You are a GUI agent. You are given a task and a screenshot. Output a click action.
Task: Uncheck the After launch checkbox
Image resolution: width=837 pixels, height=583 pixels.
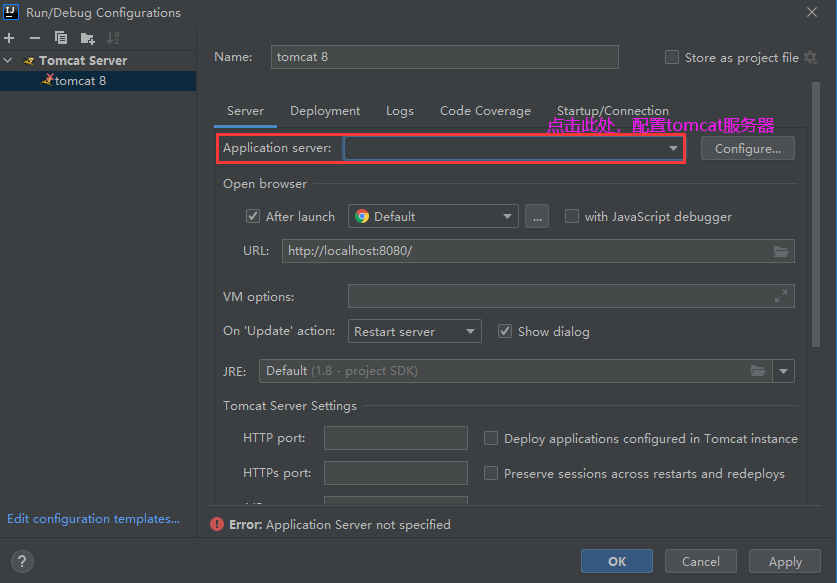[252, 216]
